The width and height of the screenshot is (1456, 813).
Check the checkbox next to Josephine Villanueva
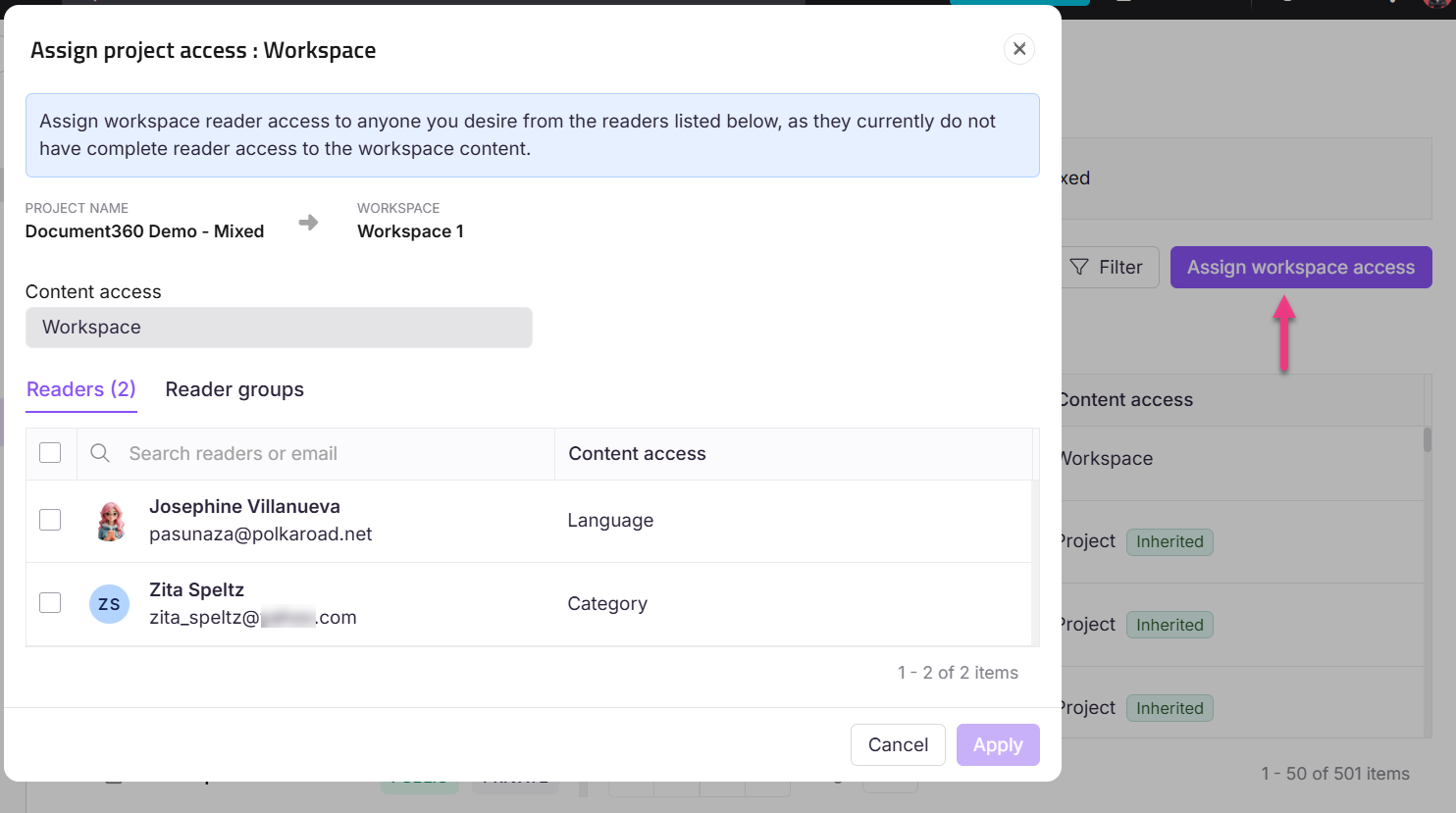point(50,520)
